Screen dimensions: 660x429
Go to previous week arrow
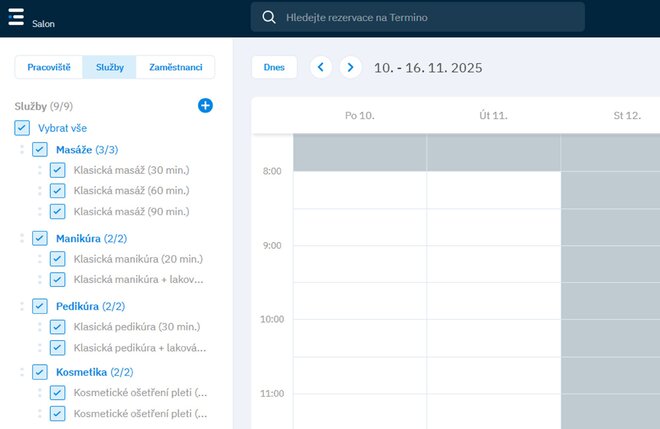[x=321, y=67]
